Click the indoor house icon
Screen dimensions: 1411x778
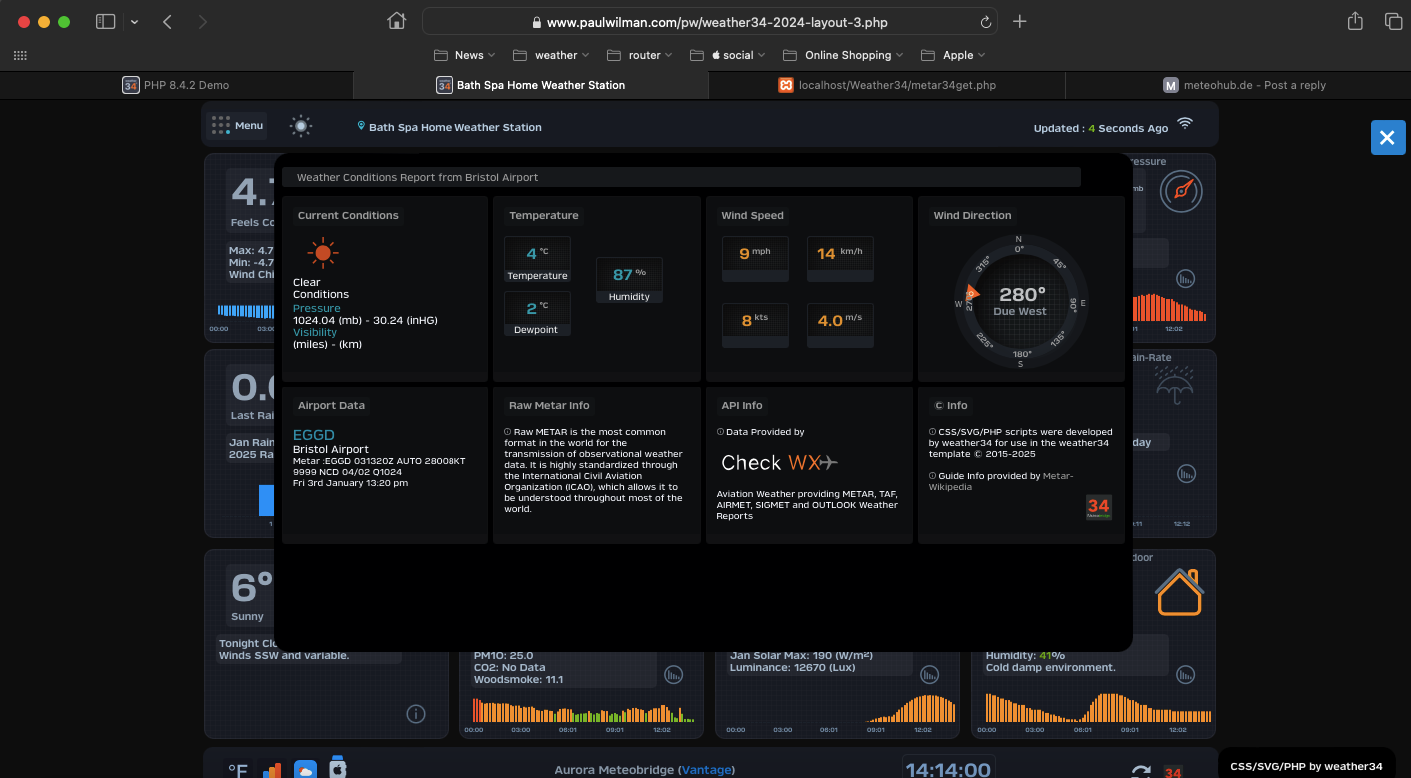[1179, 592]
